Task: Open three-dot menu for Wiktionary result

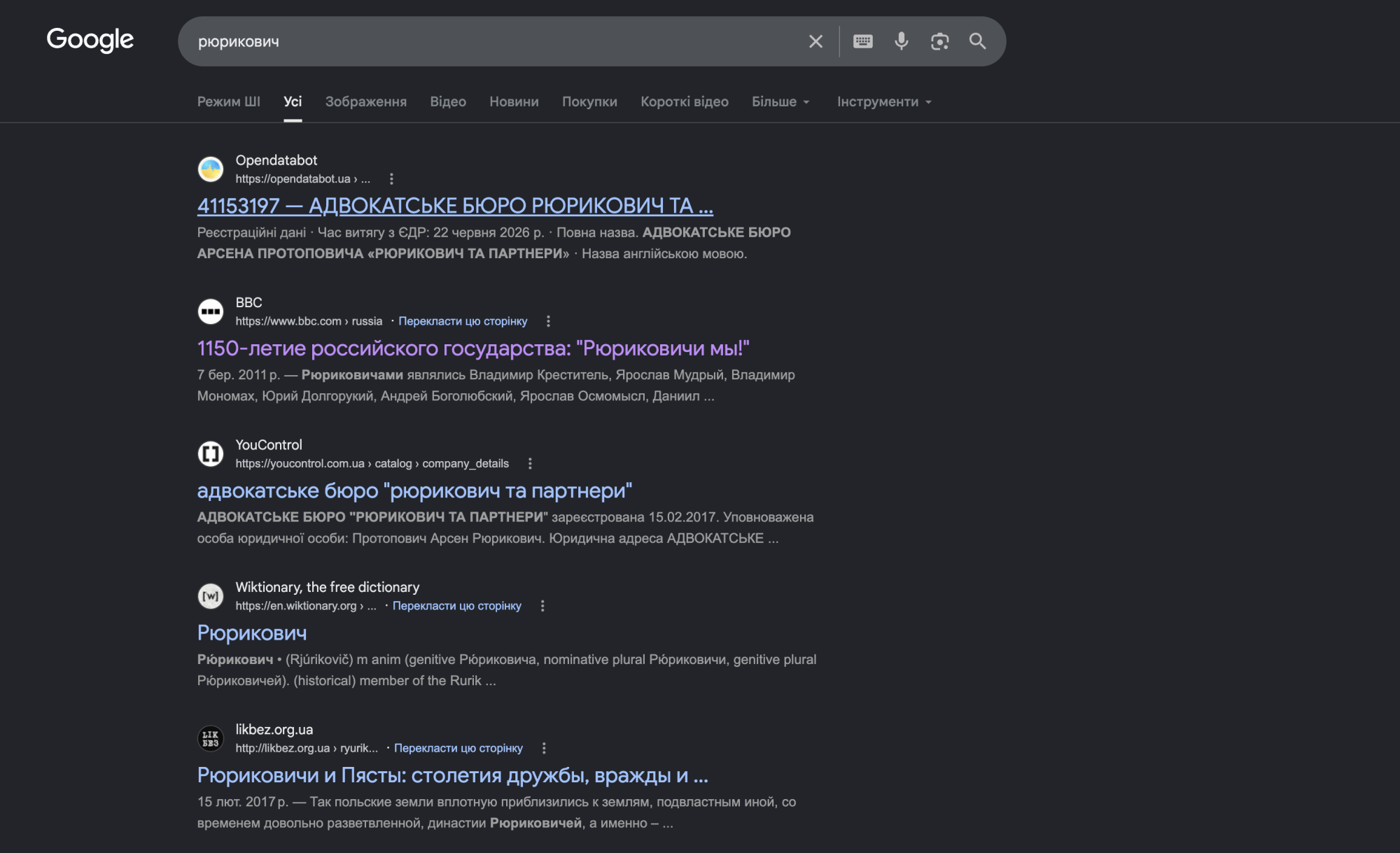Action: [542, 606]
